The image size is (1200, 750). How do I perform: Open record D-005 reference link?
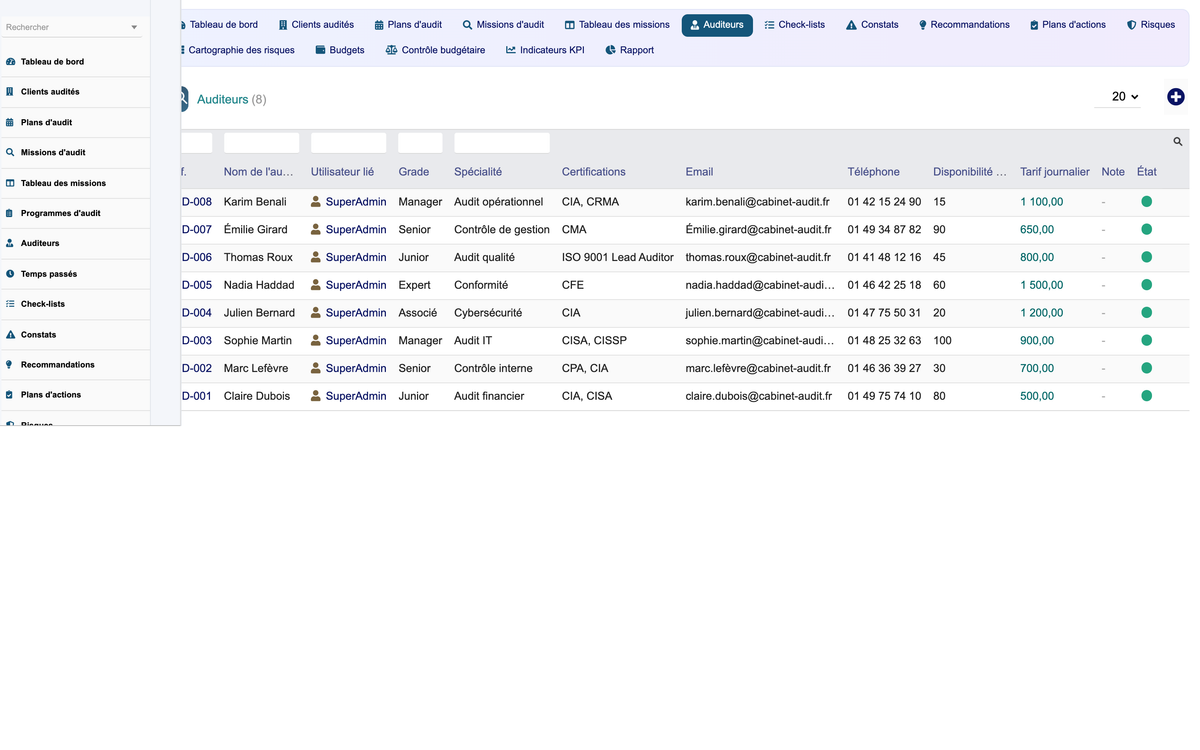(x=197, y=285)
